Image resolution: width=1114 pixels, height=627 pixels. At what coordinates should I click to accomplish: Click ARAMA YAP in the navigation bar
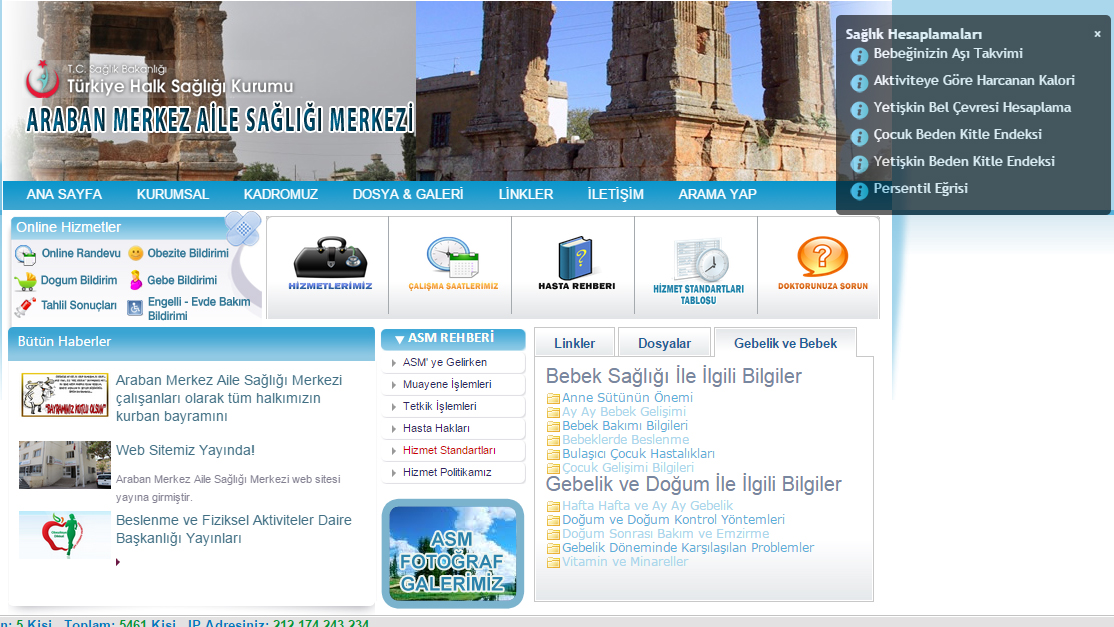716,194
